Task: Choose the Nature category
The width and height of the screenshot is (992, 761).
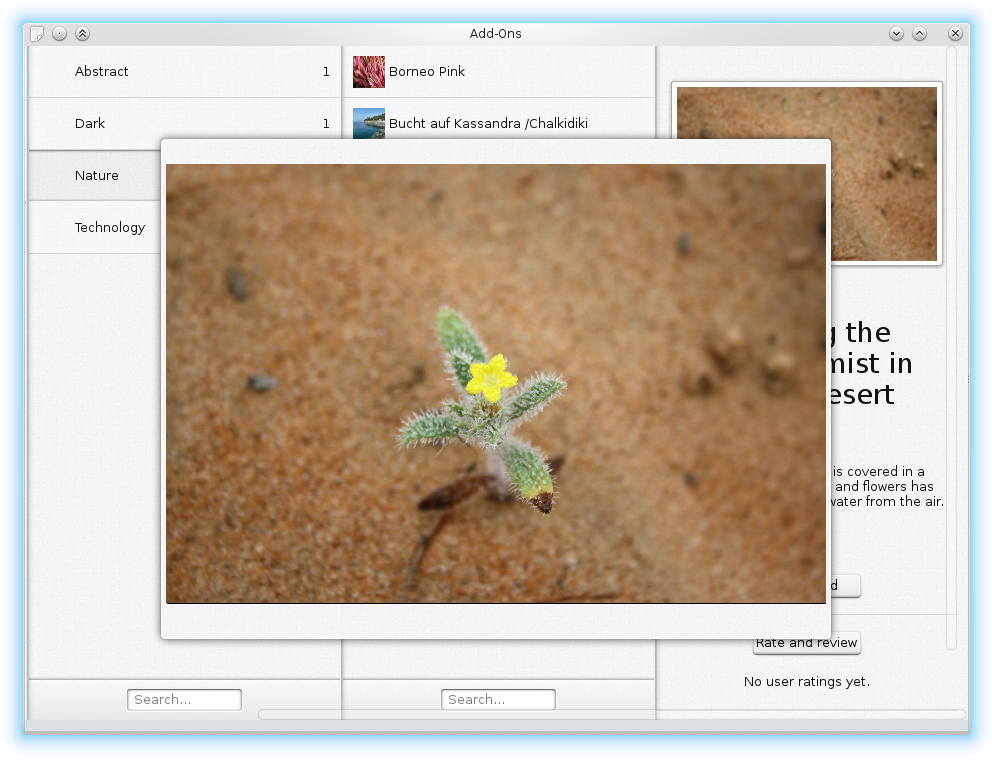Action: 96,176
